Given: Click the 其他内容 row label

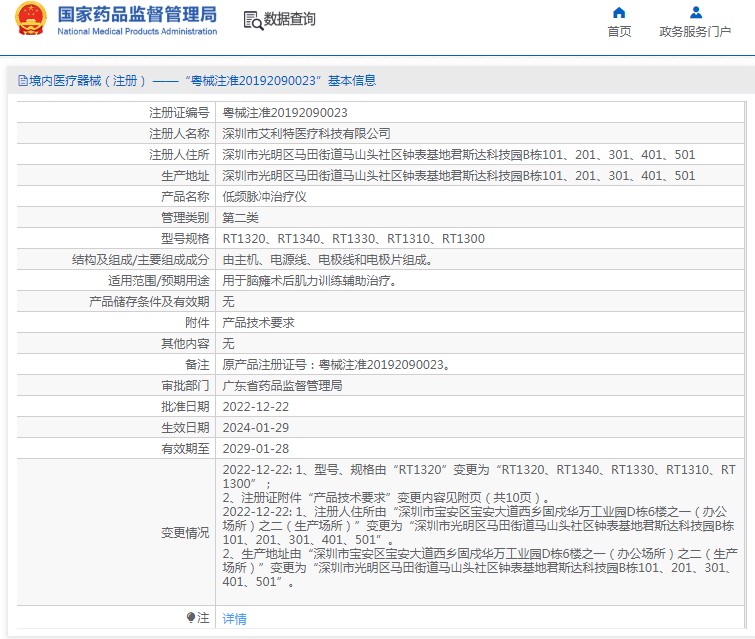Looking at the screenshot, I should (185, 344).
